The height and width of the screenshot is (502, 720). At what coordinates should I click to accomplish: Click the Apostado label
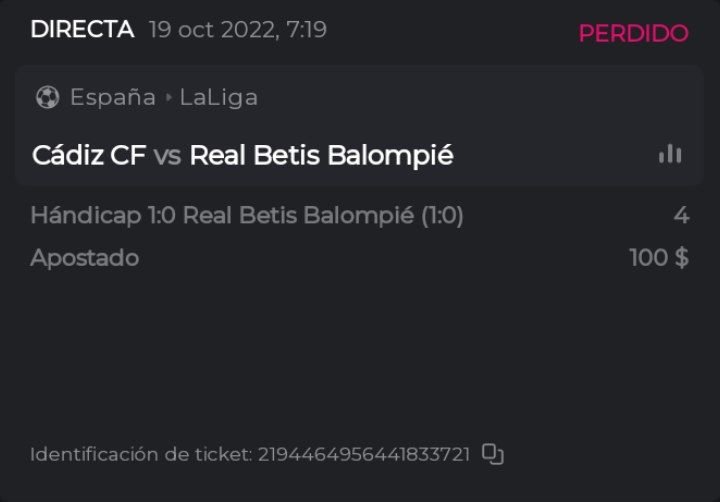click(84, 258)
